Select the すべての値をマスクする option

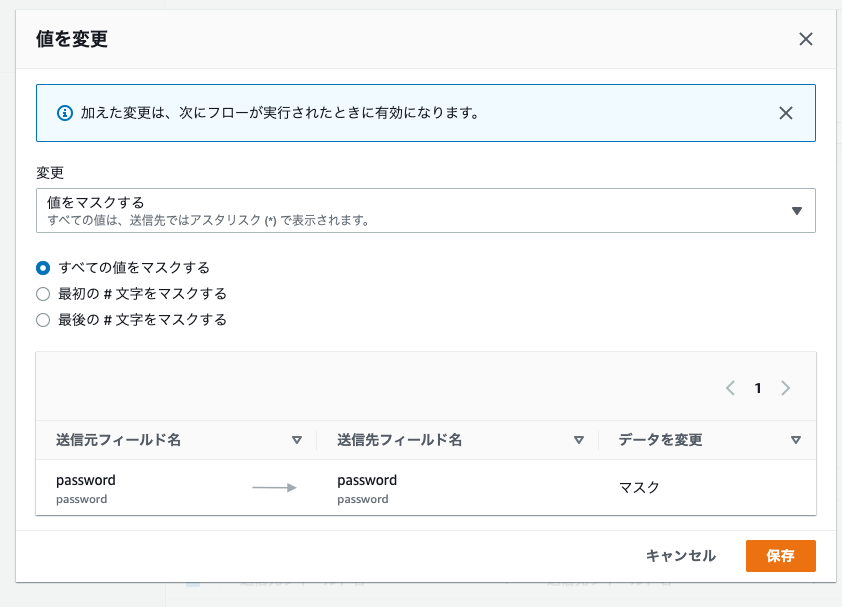point(42,268)
